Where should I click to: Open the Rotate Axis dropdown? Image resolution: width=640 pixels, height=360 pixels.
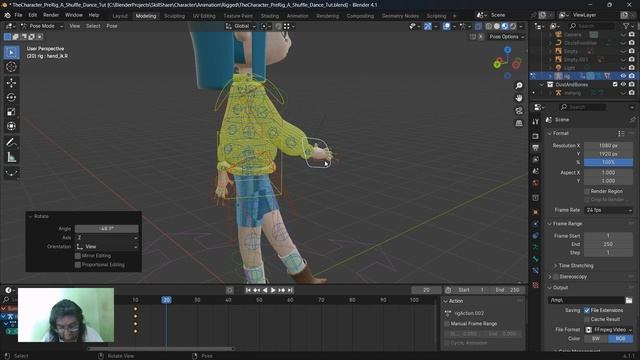point(107,238)
